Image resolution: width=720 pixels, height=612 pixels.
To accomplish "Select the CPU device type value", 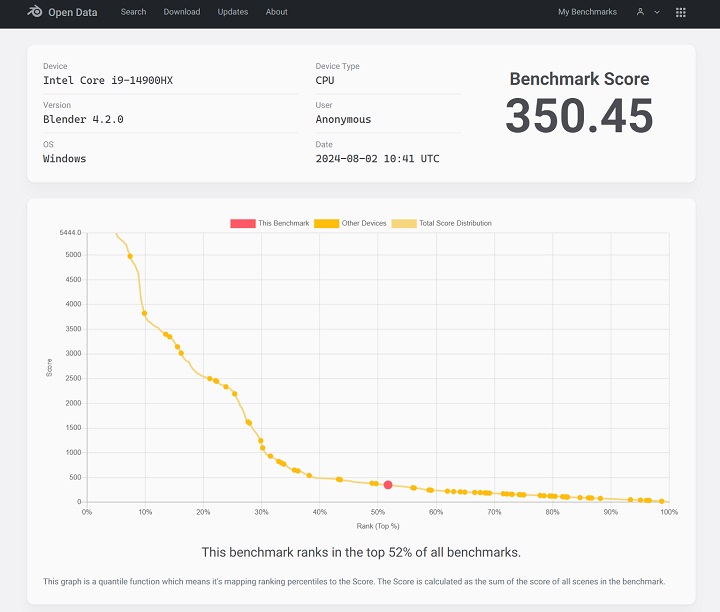I will [x=325, y=80].
